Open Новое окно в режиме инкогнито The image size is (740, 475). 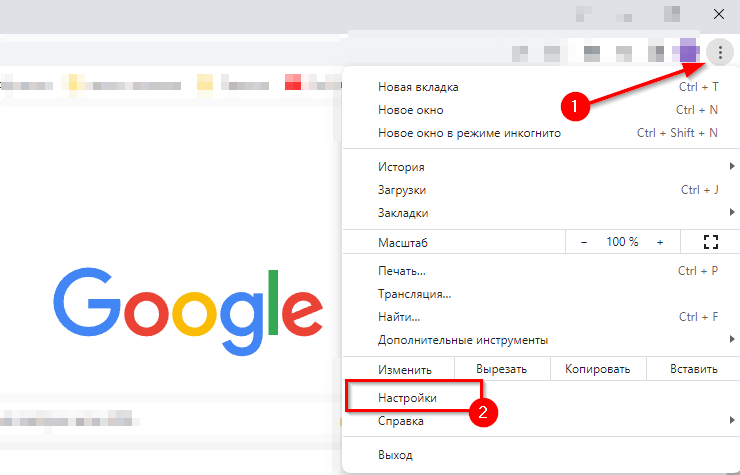point(469,133)
